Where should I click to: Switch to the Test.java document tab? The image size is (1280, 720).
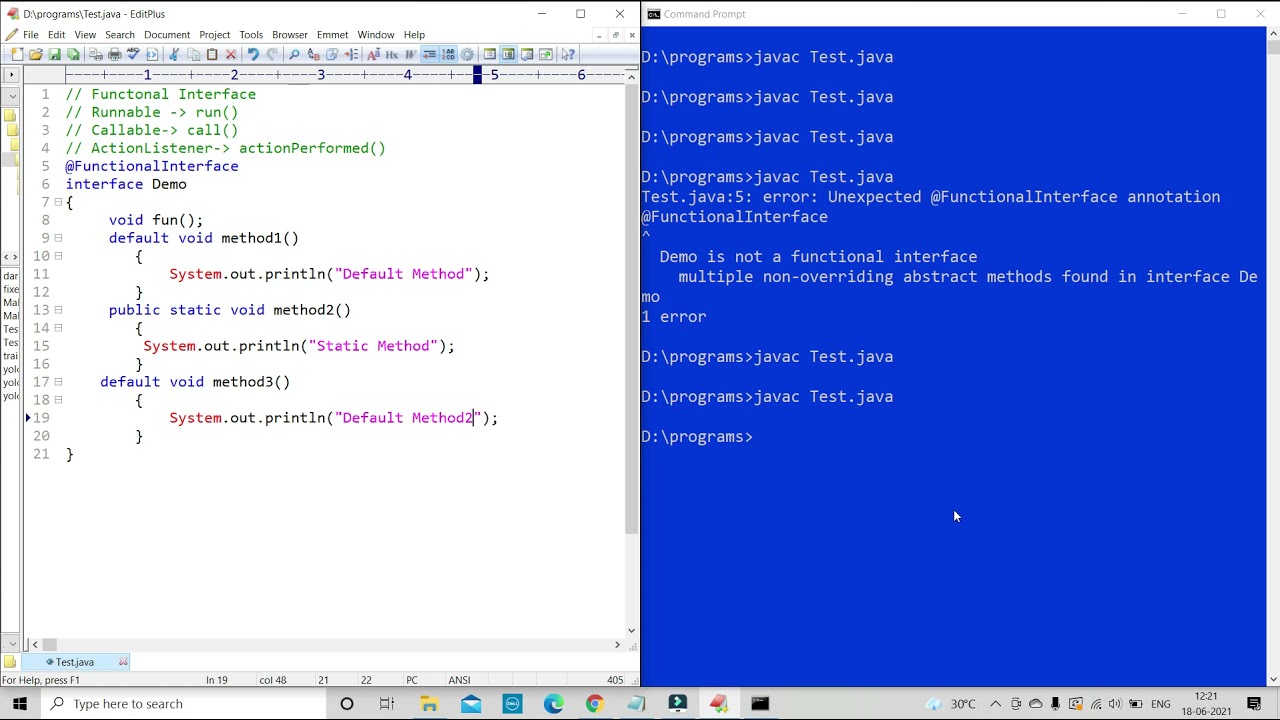tap(75, 662)
